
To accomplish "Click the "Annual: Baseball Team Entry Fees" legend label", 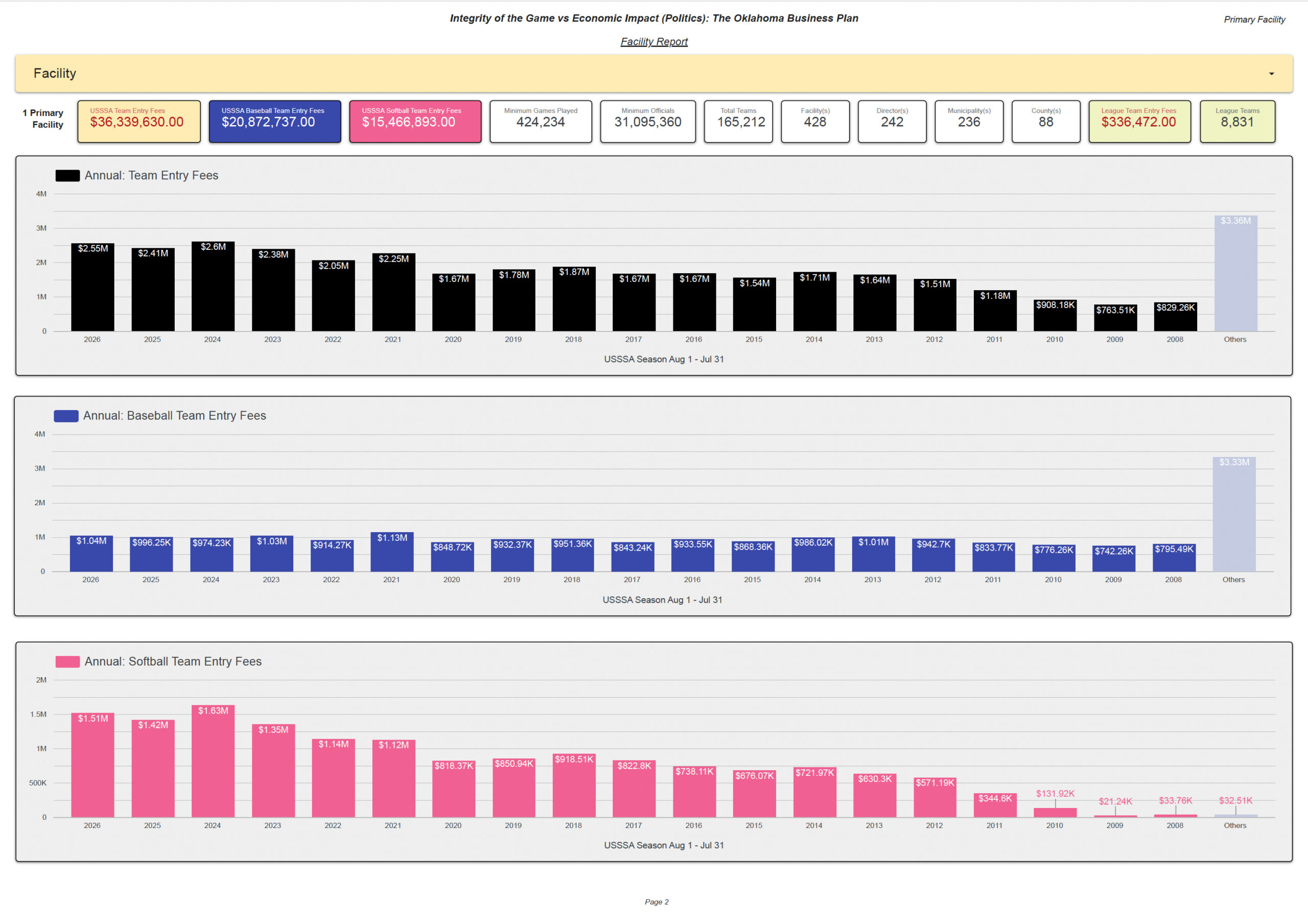I will pyautogui.click(x=174, y=416).
